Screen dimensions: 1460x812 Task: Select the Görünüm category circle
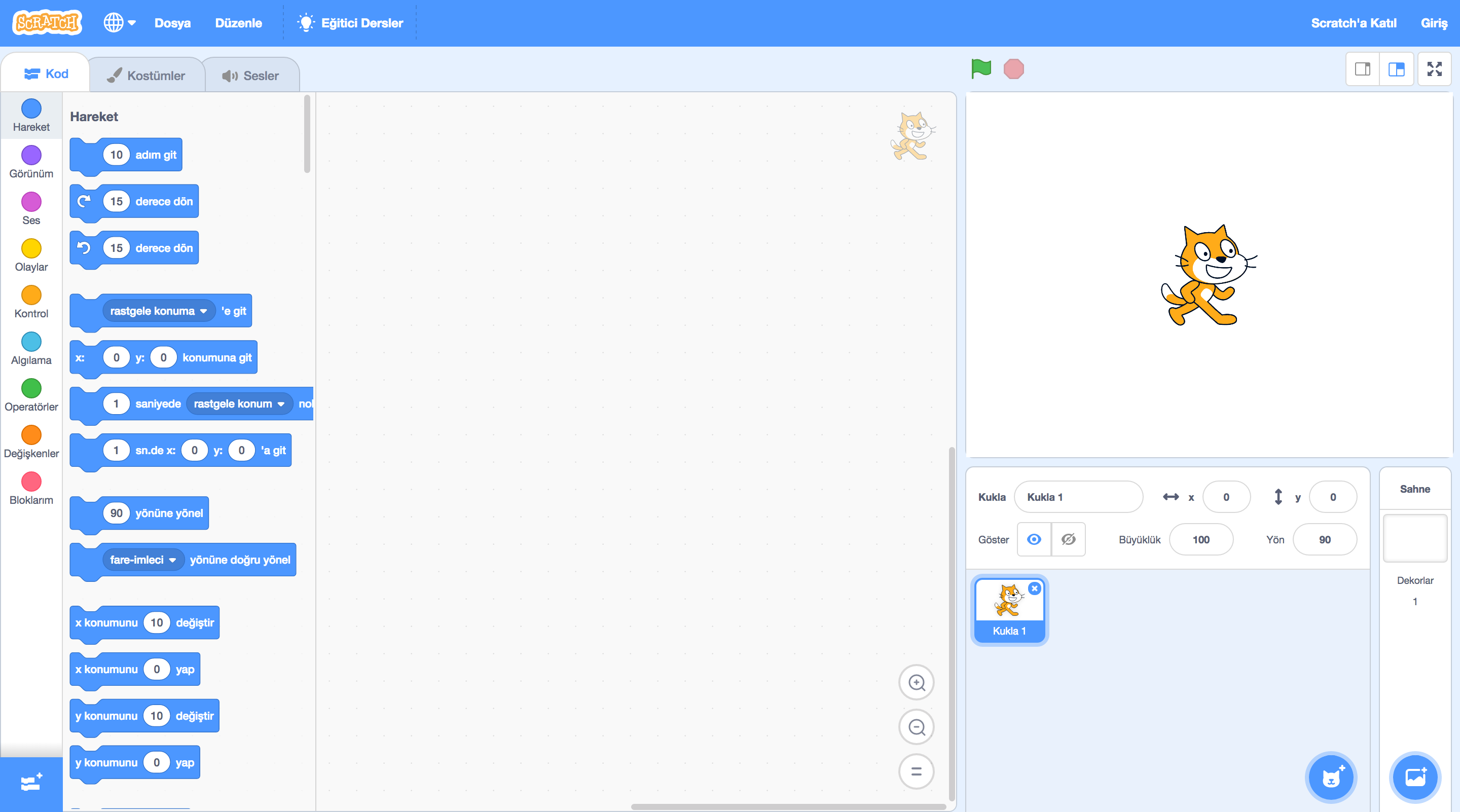[x=31, y=155]
